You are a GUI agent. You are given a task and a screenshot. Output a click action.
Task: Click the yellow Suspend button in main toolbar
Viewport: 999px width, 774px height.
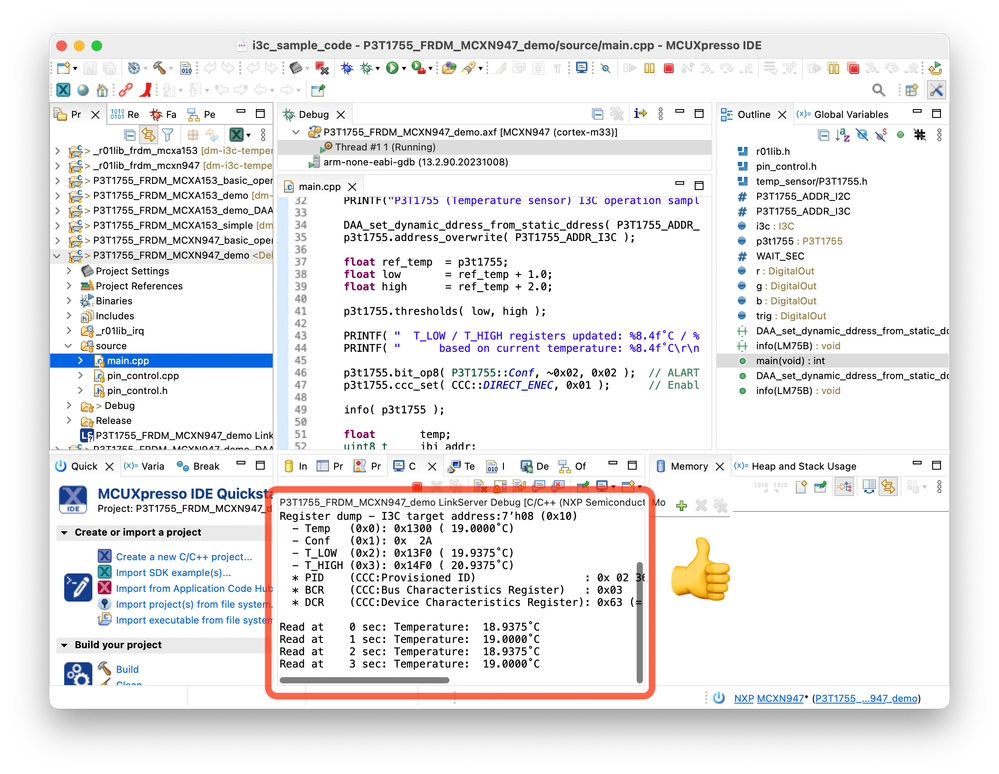click(649, 68)
